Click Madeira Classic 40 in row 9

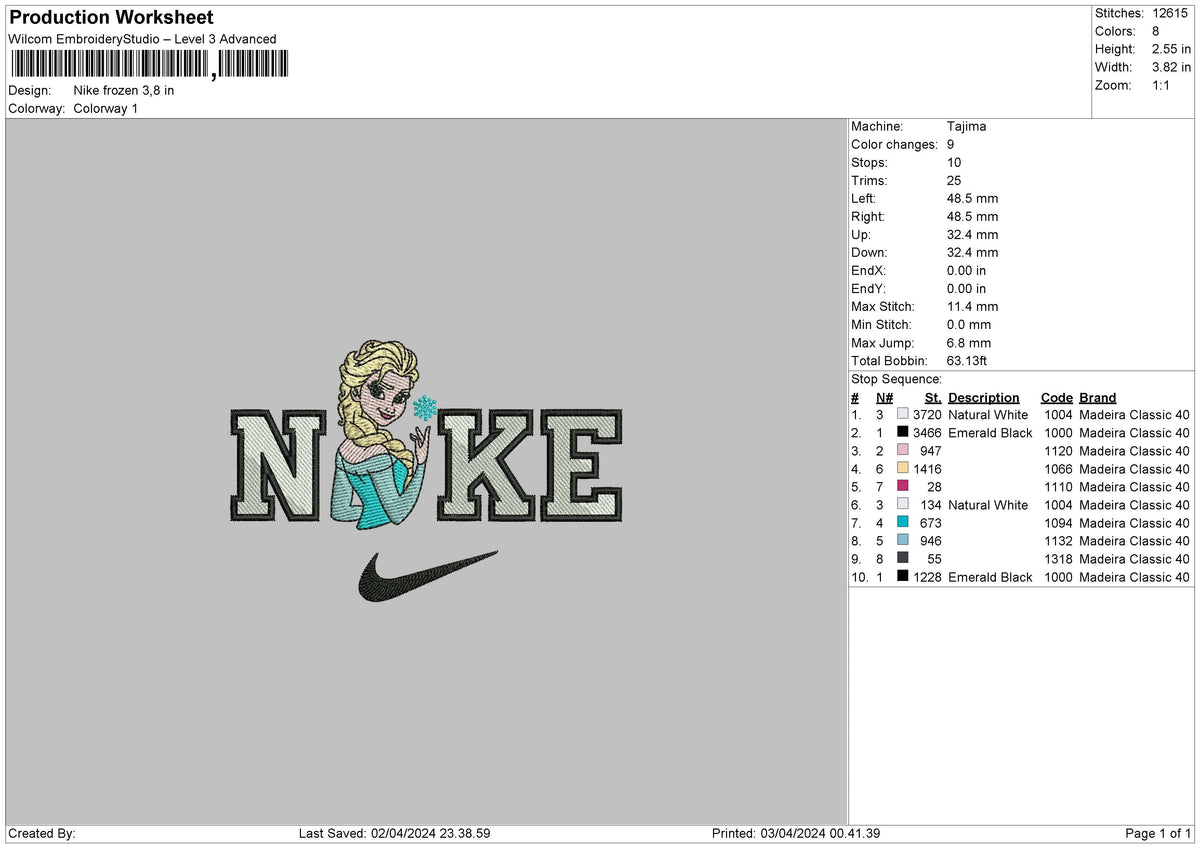coord(1135,559)
